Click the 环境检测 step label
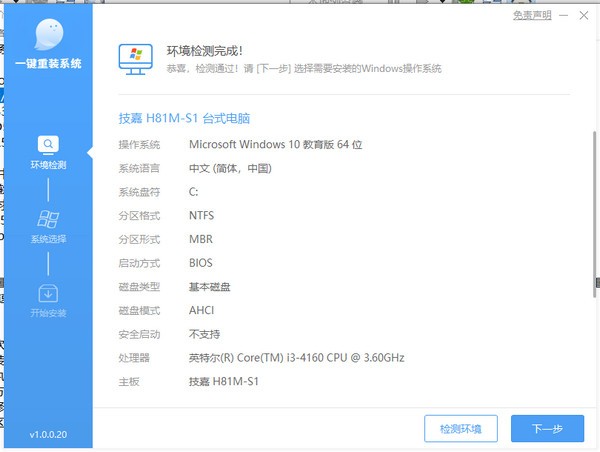The width and height of the screenshot is (600, 452). 48,165
